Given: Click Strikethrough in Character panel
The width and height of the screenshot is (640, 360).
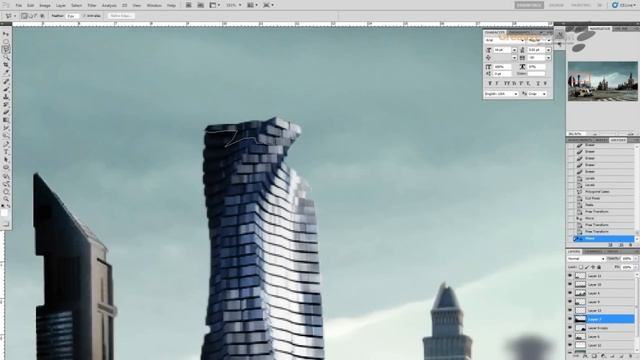Looking at the screenshot, I should coord(545,83).
